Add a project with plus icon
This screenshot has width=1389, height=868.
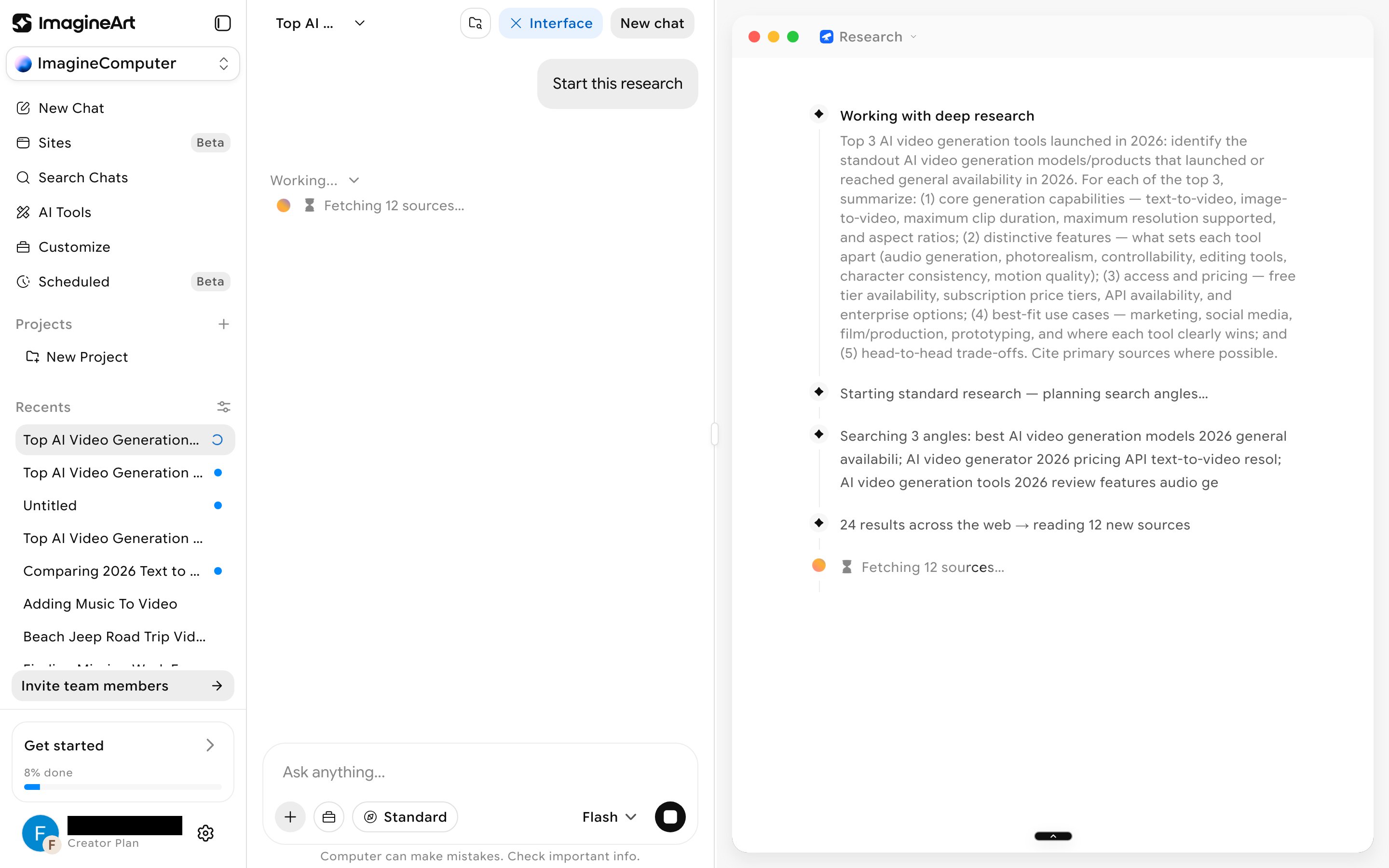[224, 325]
